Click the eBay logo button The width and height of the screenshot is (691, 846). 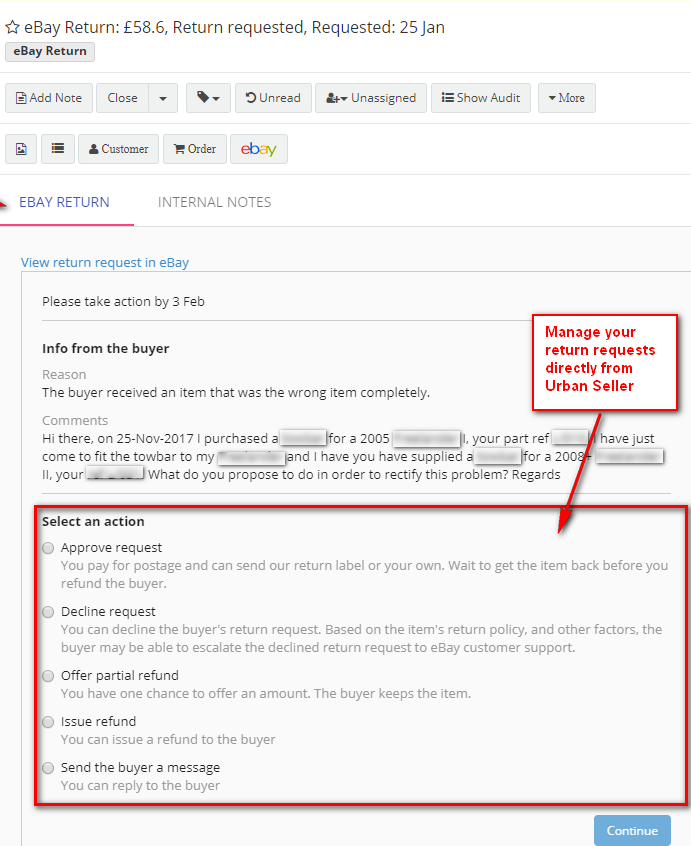pos(258,149)
